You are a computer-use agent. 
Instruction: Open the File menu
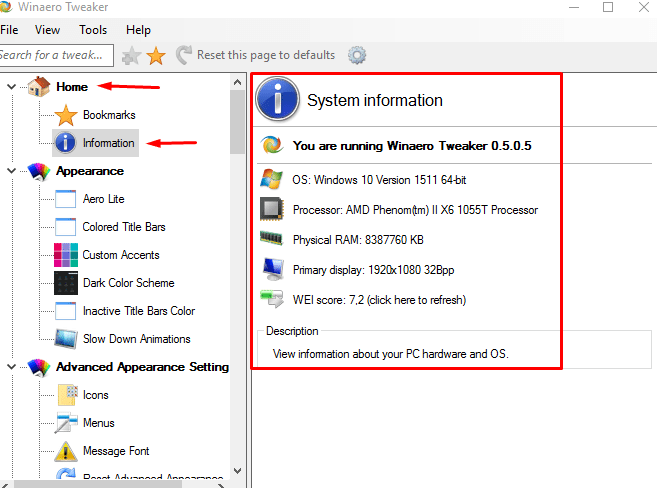9,30
